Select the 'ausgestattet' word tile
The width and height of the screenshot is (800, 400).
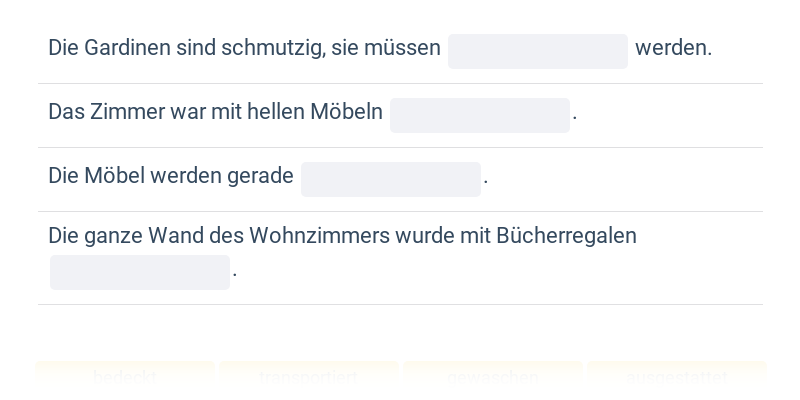[677, 377]
